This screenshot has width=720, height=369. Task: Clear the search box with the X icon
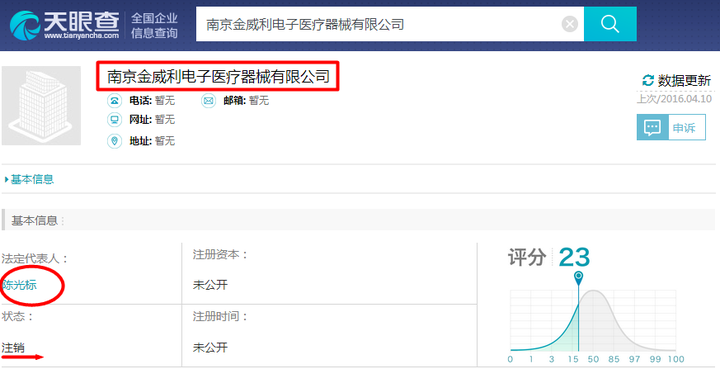click(x=569, y=24)
